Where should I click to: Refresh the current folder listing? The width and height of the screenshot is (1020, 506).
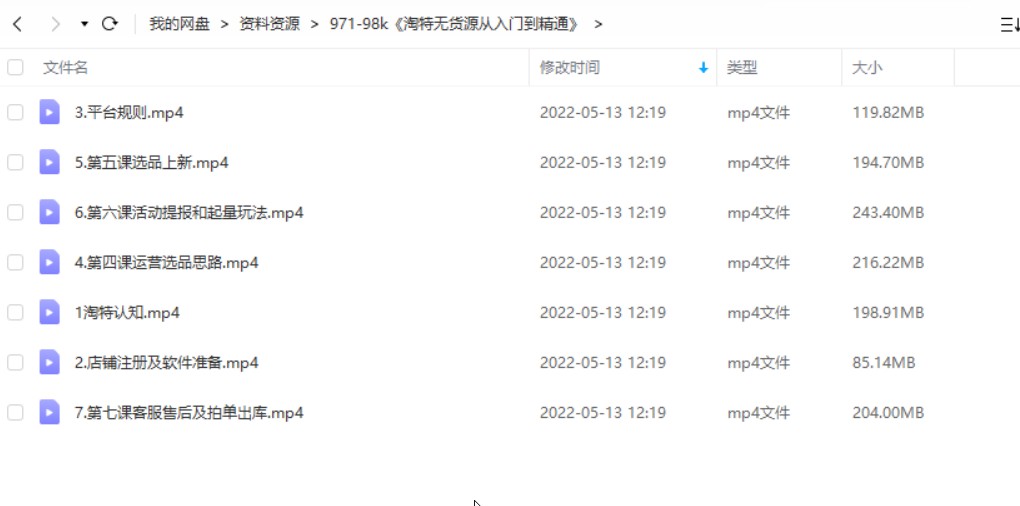110,24
